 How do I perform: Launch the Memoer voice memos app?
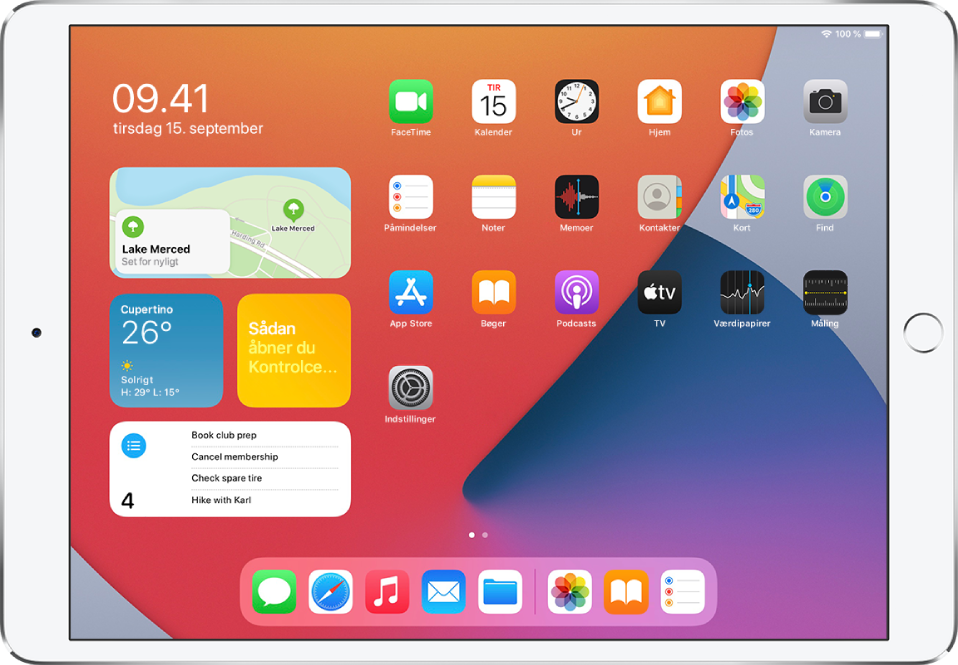point(577,197)
